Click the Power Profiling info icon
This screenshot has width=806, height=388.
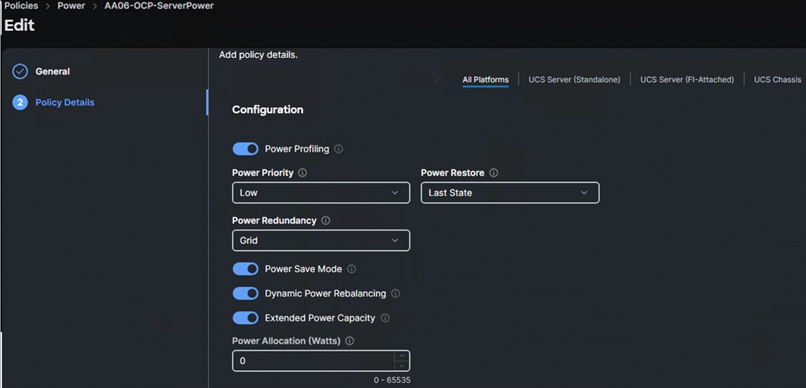click(339, 149)
